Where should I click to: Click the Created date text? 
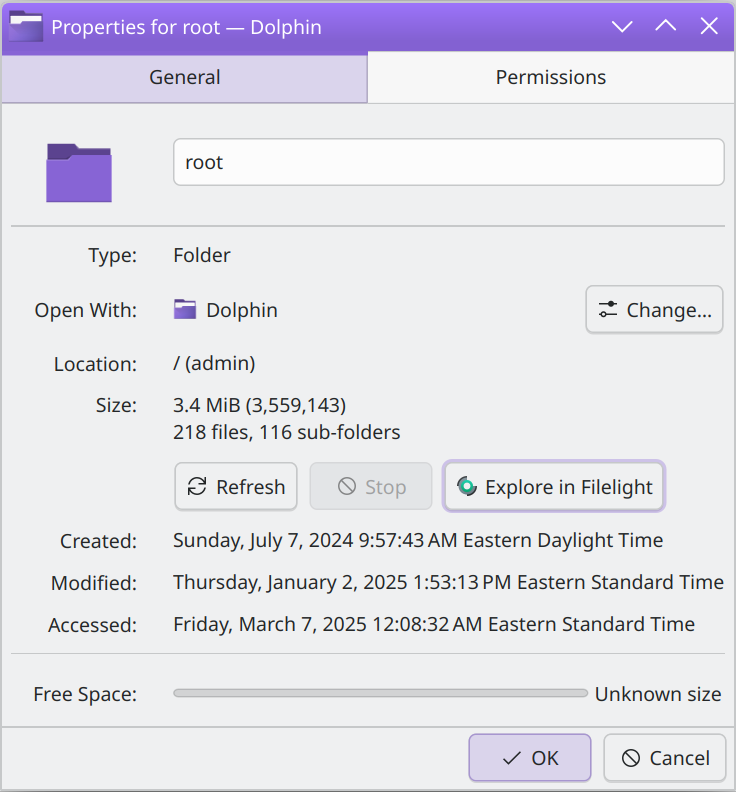(417, 541)
